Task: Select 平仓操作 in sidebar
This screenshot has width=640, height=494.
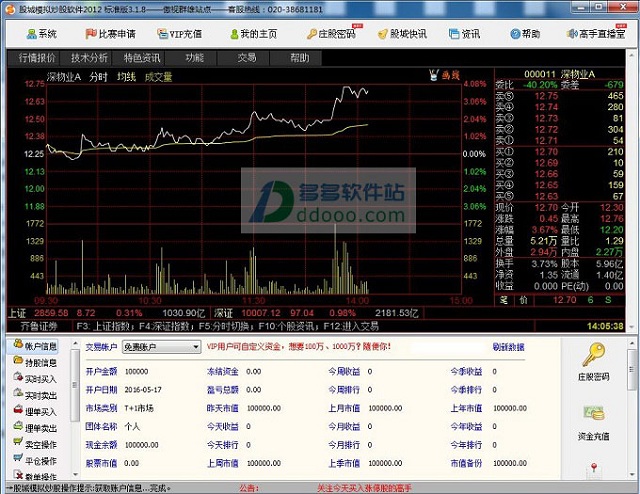Action: (x=34, y=461)
